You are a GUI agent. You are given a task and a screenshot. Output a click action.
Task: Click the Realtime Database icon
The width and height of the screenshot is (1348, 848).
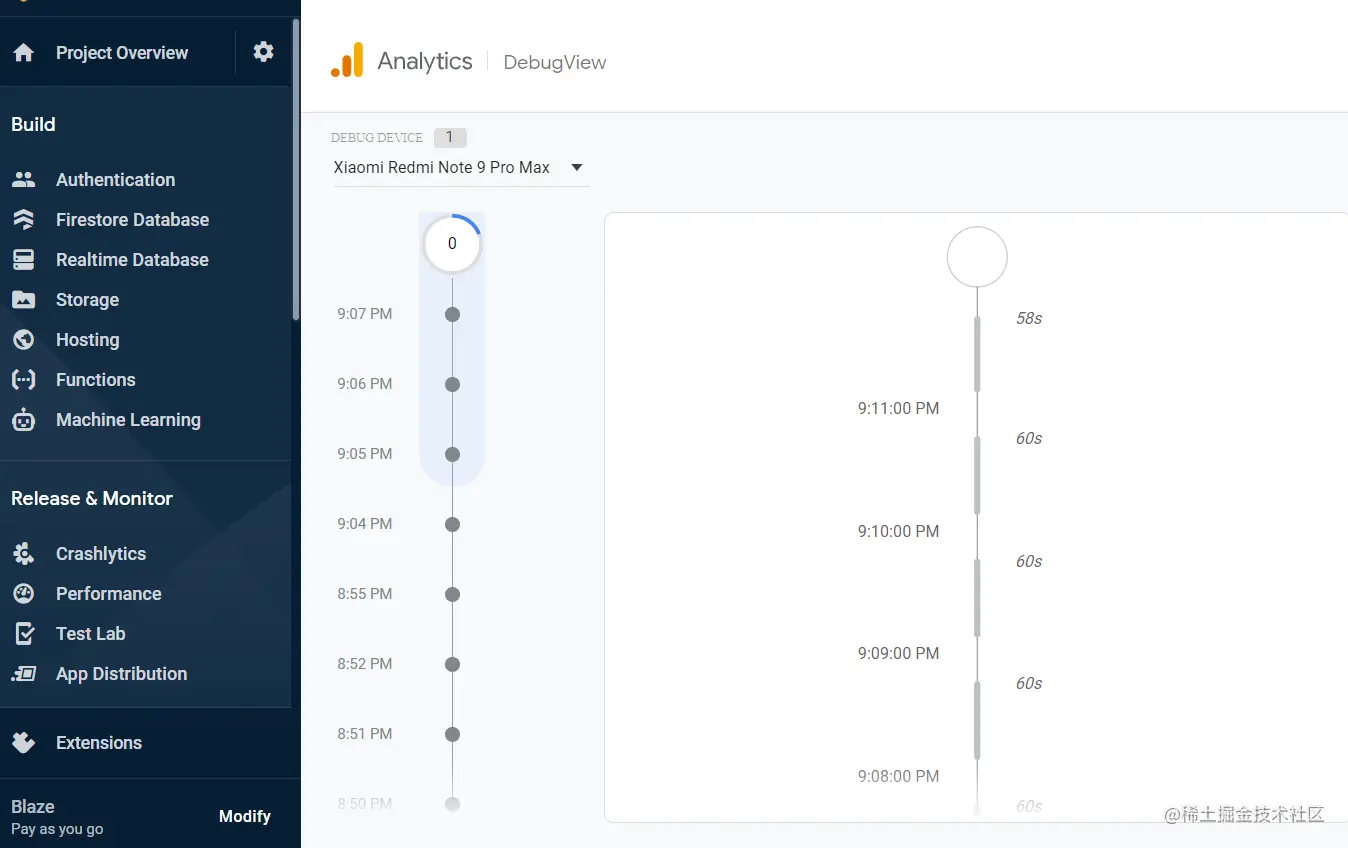click(x=23, y=260)
